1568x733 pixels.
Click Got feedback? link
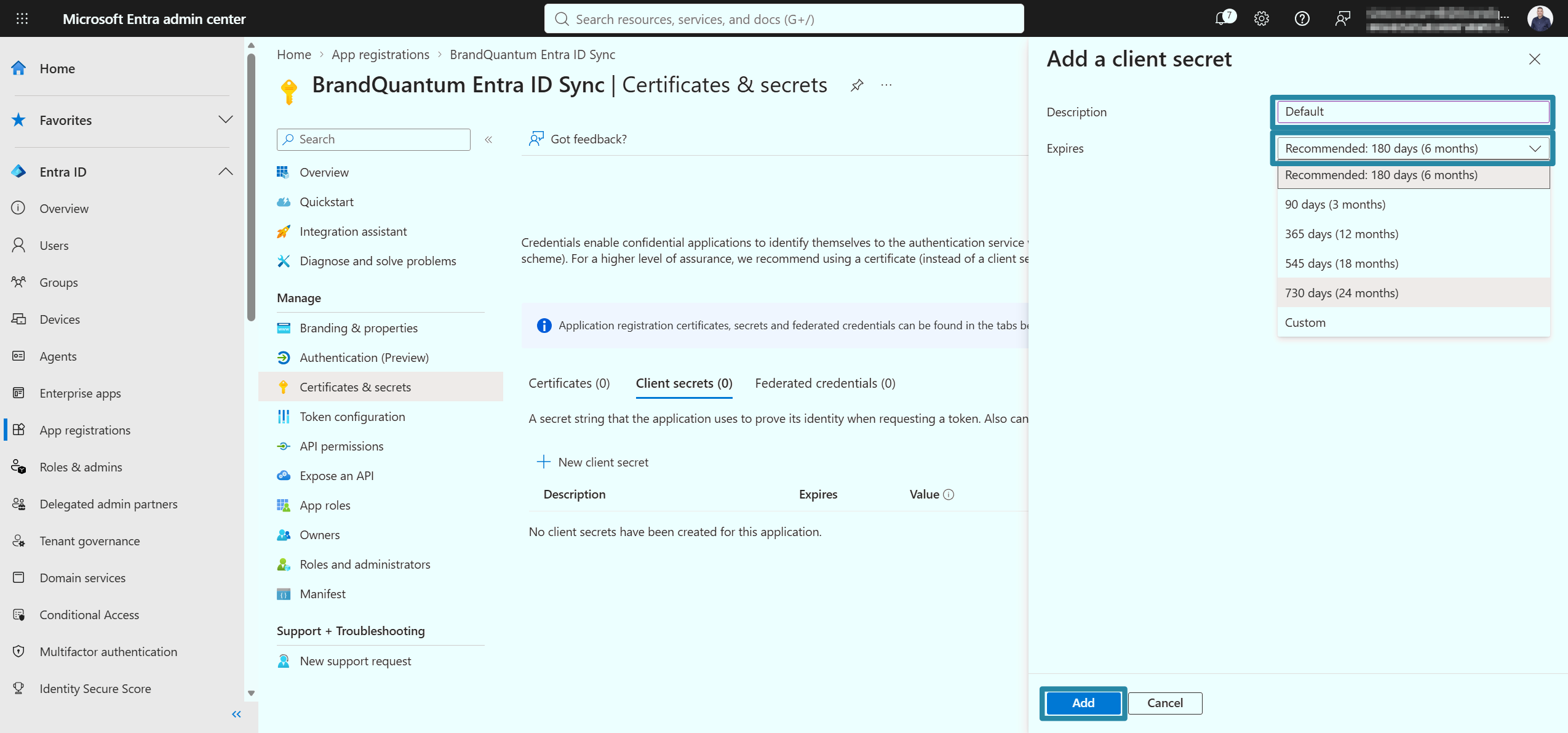pos(577,139)
